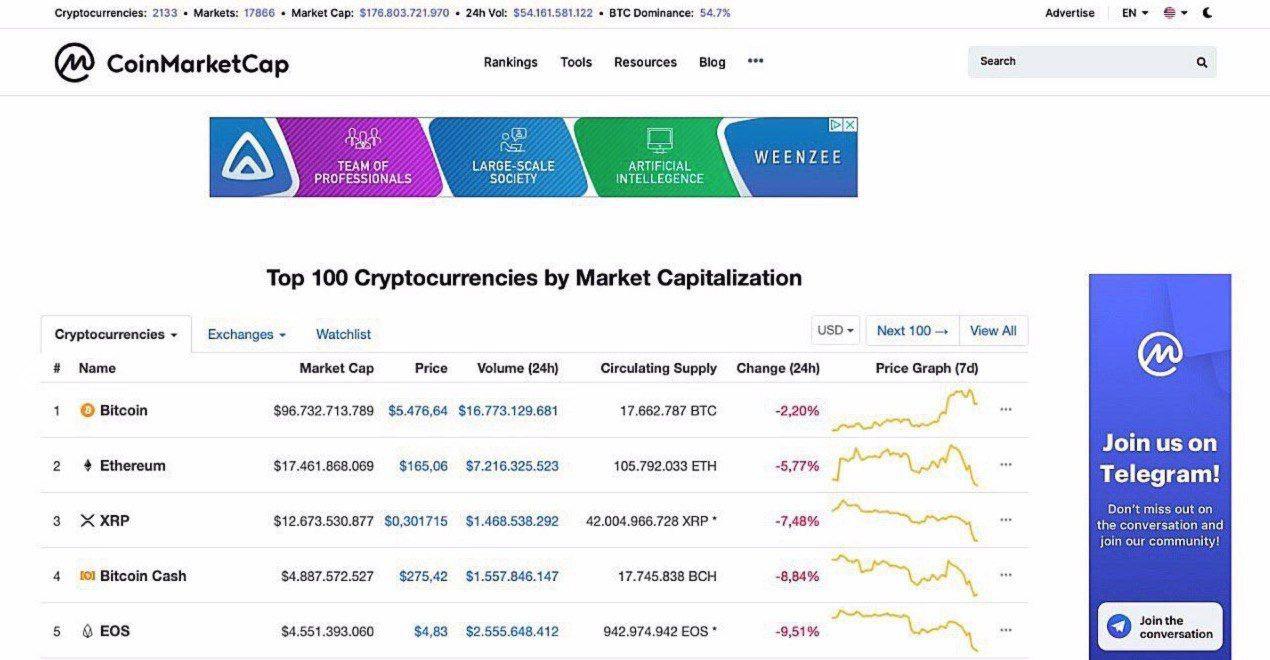Click the EOS coin icon
Viewport: 1270px width, 660px height.
tap(87, 631)
